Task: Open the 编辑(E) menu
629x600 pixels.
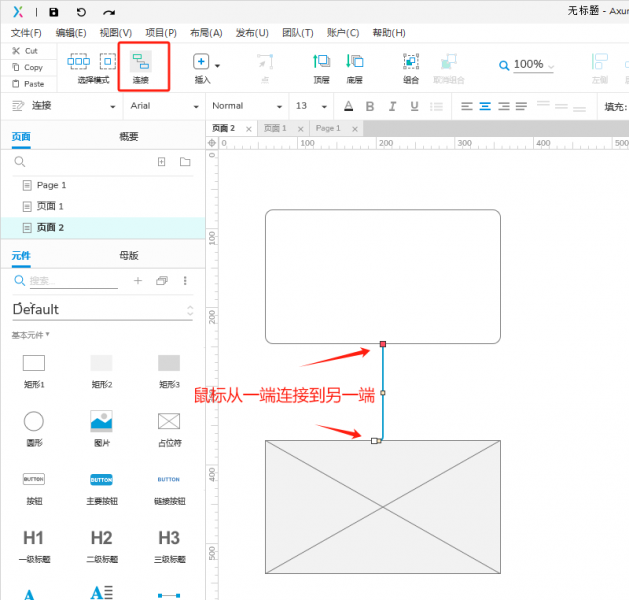Action: tap(71, 33)
